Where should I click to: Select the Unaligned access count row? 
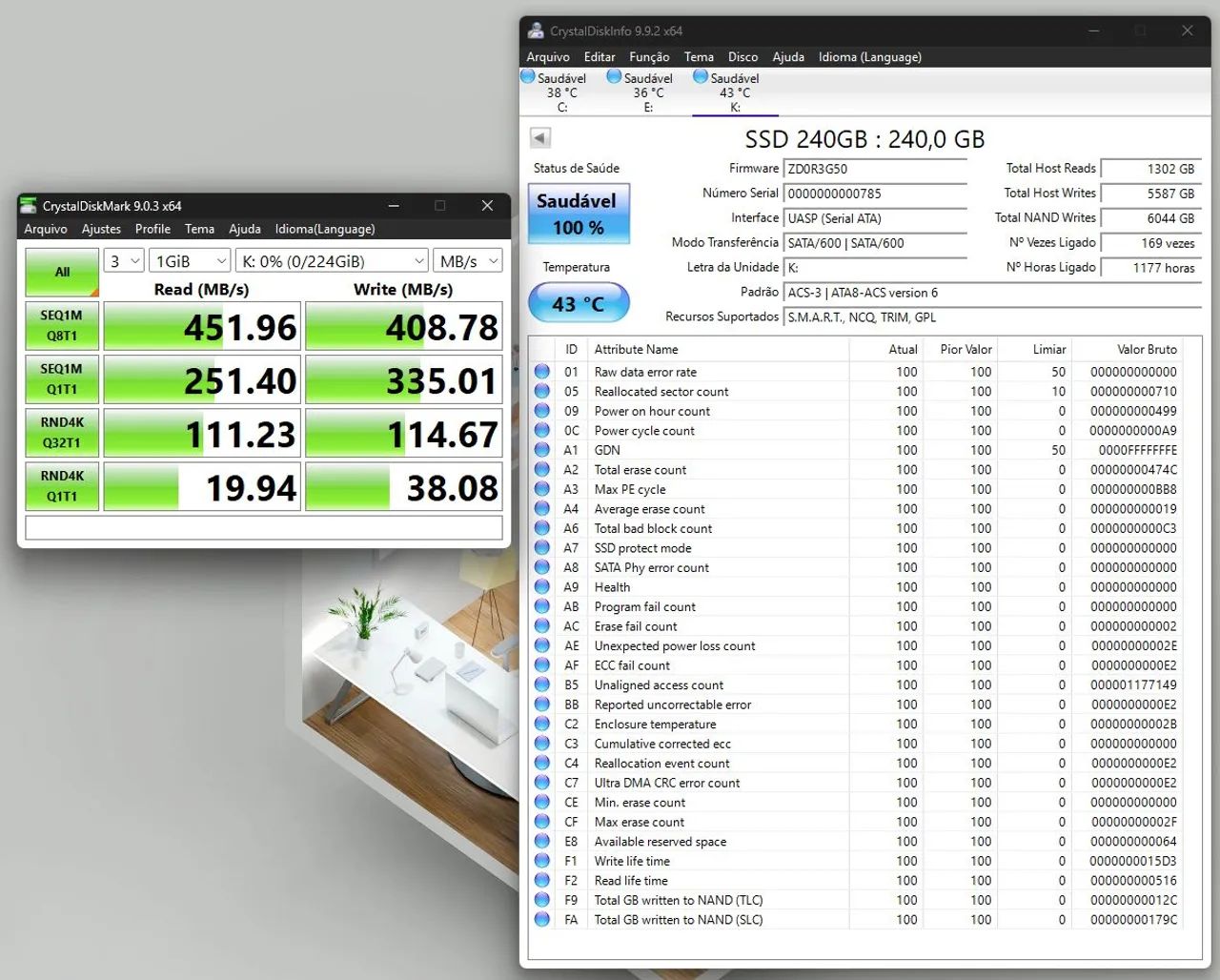coord(856,684)
